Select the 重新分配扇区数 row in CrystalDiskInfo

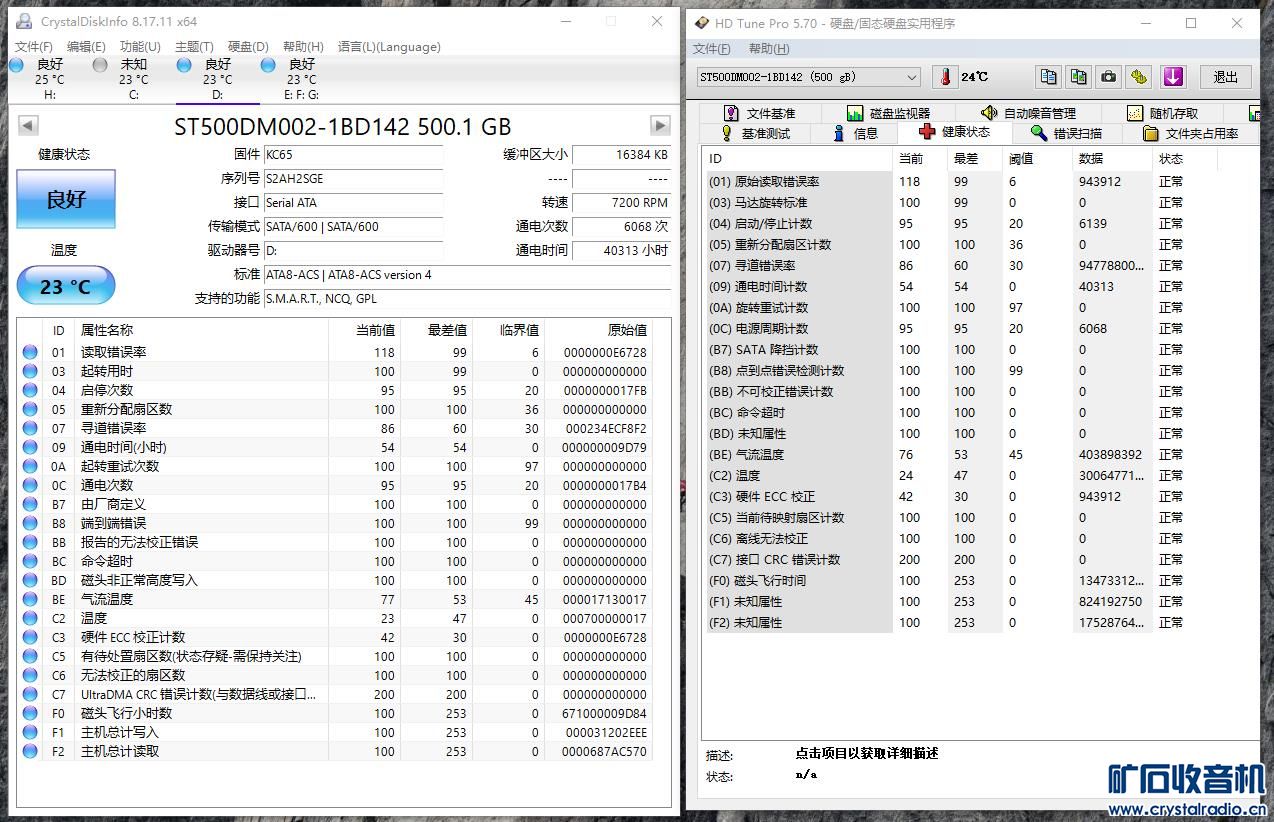click(x=336, y=409)
